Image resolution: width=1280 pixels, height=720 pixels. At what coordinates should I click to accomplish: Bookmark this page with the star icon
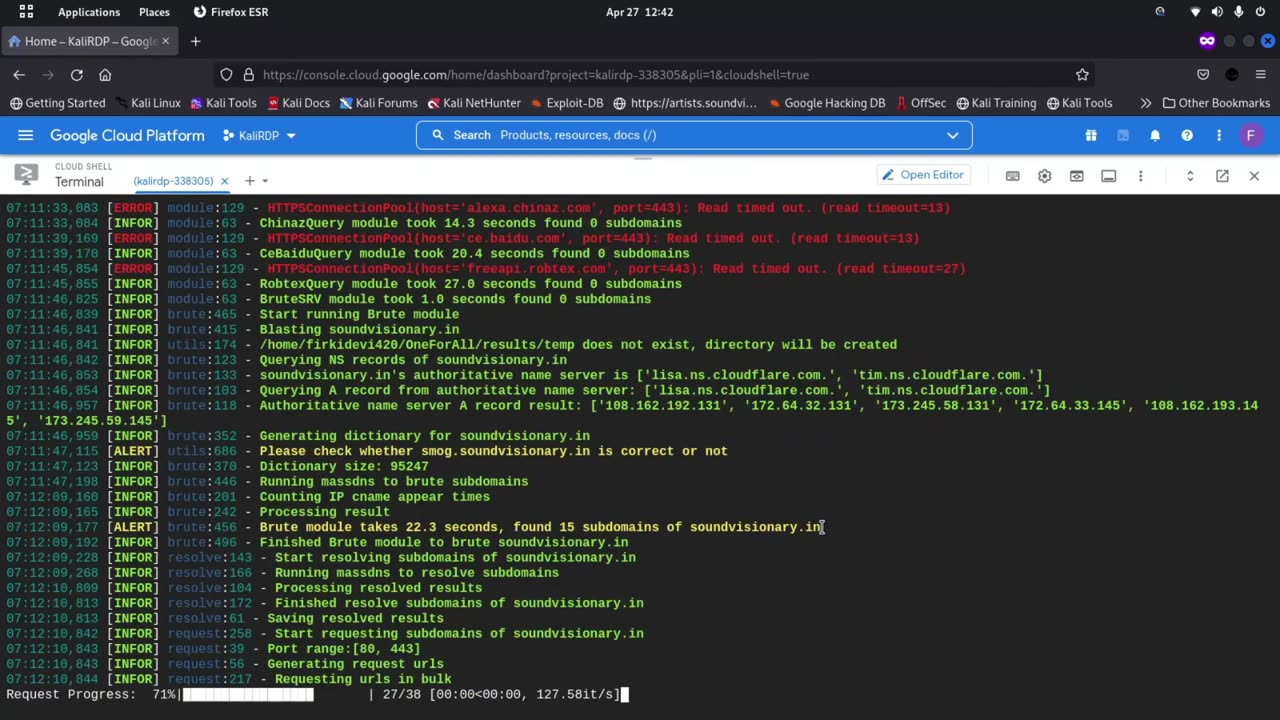1082,75
